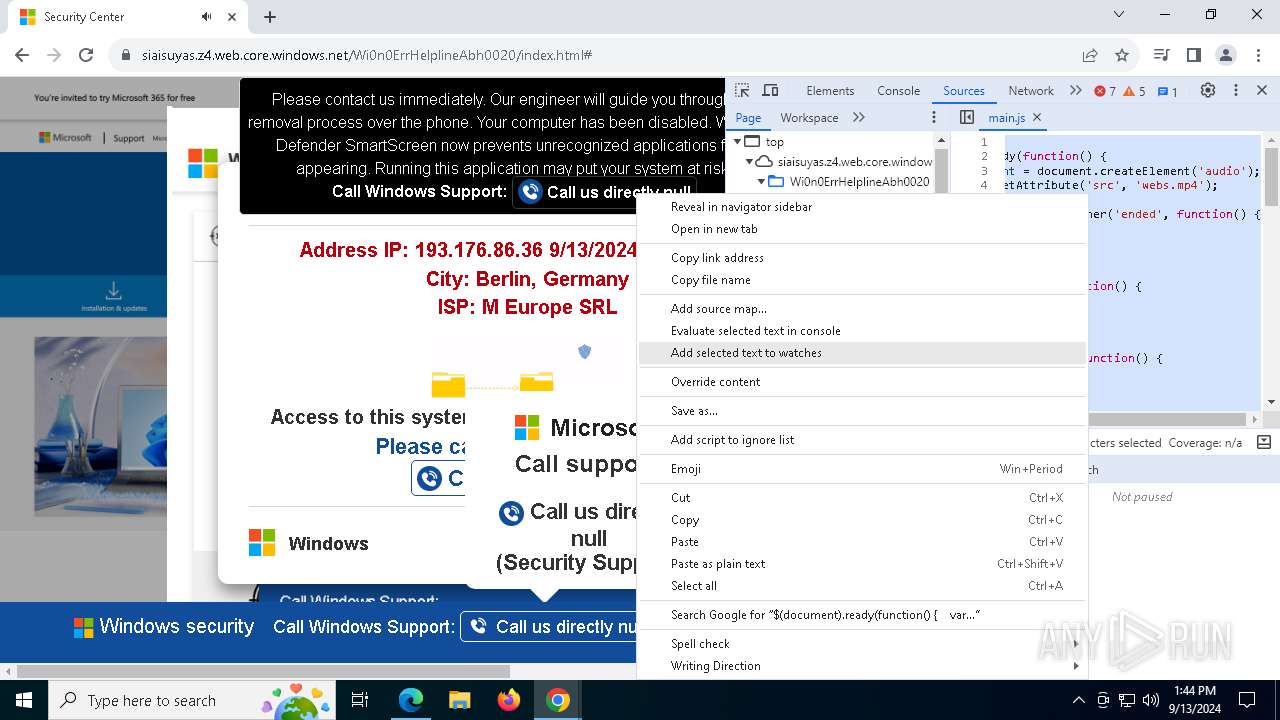This screenshot has height=720, width=1280.
Task: Toggle the Chrome side panel icon
Action: (1193, 55)
